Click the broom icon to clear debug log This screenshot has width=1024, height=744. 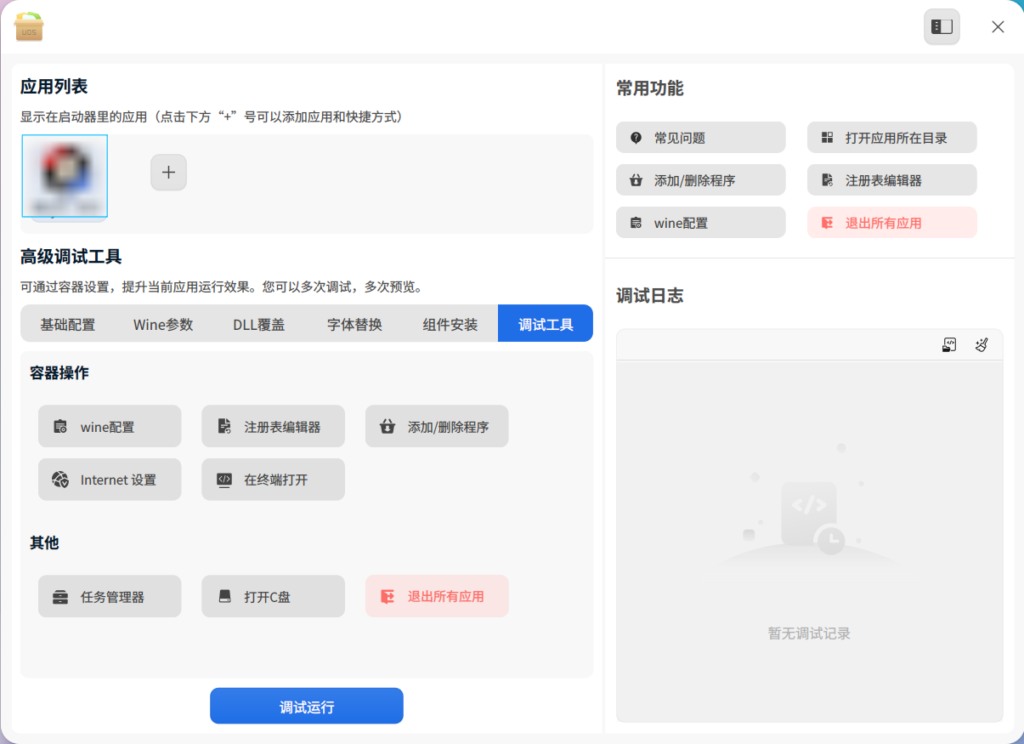coord(981,345)
